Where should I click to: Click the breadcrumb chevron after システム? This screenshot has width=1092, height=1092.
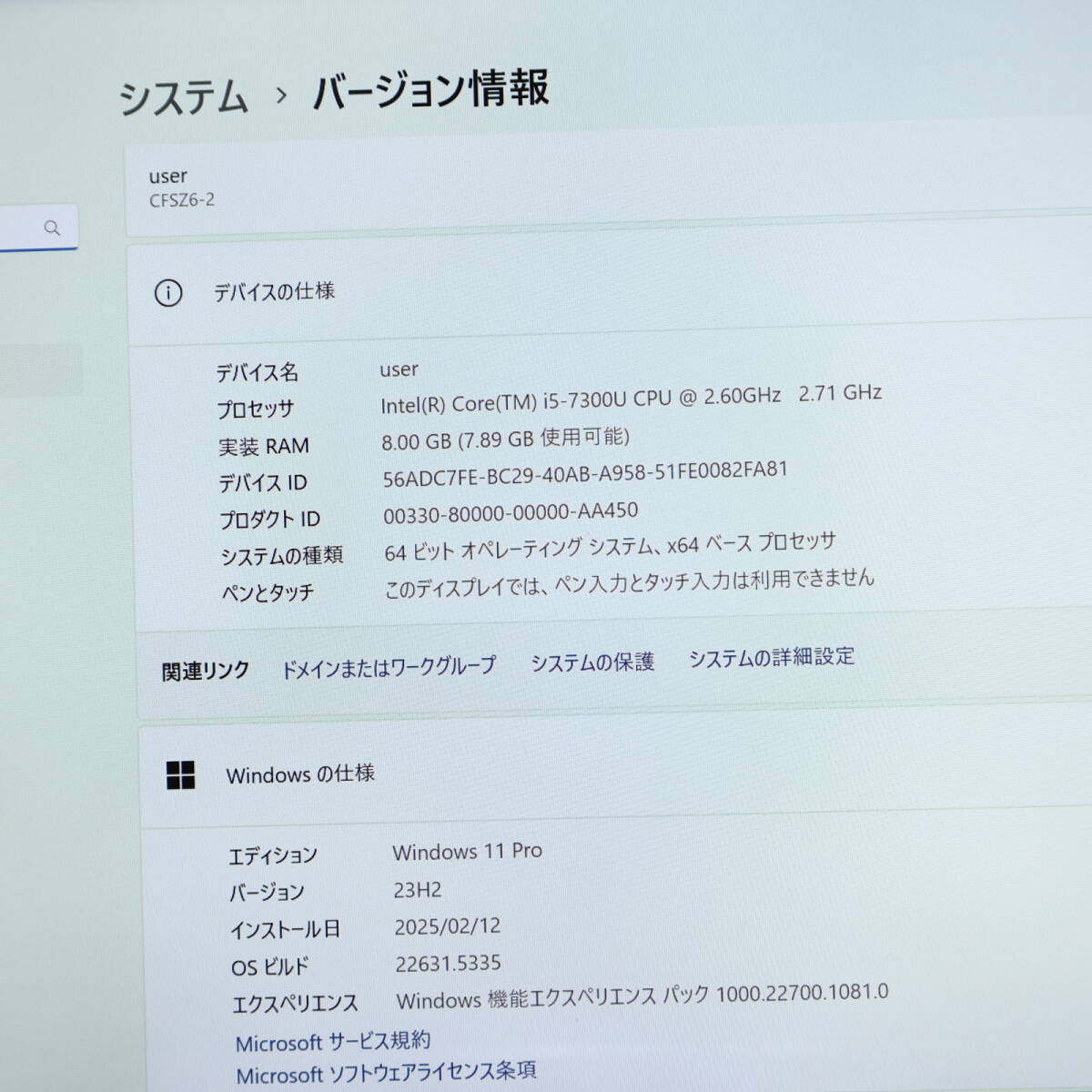pos(280,95)
